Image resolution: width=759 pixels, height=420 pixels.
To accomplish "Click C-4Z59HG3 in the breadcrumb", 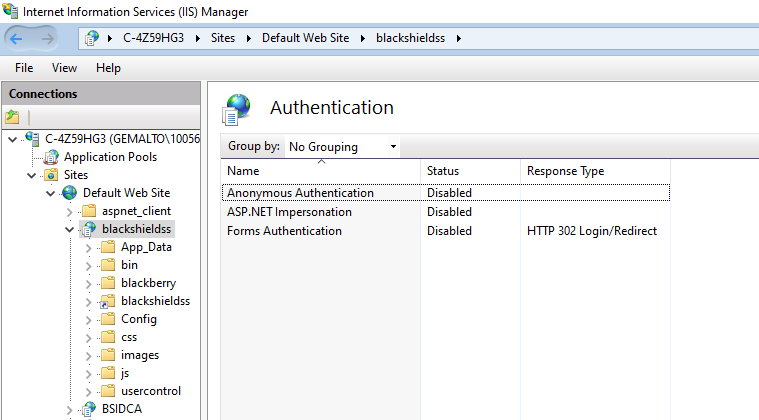I will (153, 38).
